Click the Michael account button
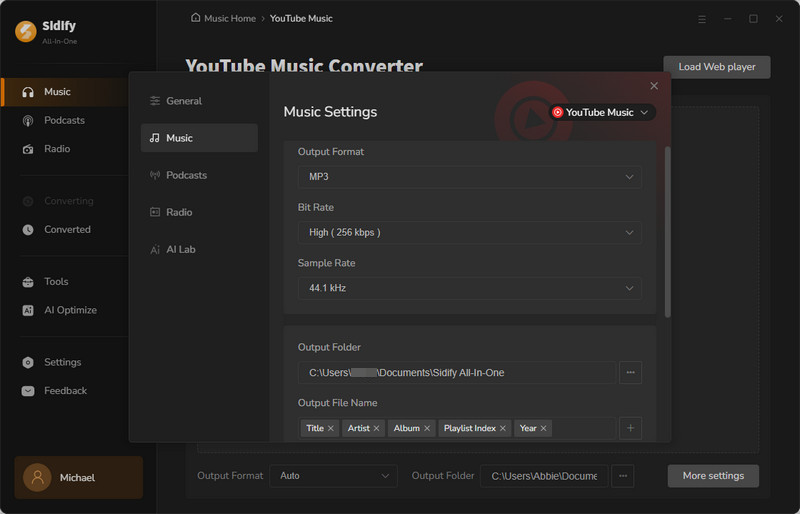The image size is (800, 514). (79, 477)
